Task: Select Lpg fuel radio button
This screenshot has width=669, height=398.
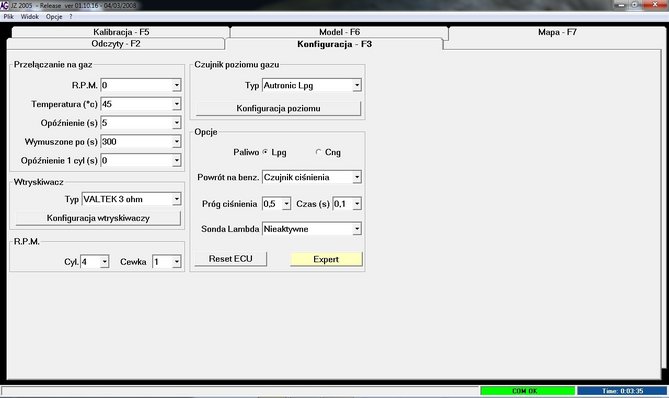Action: [265, 152]
